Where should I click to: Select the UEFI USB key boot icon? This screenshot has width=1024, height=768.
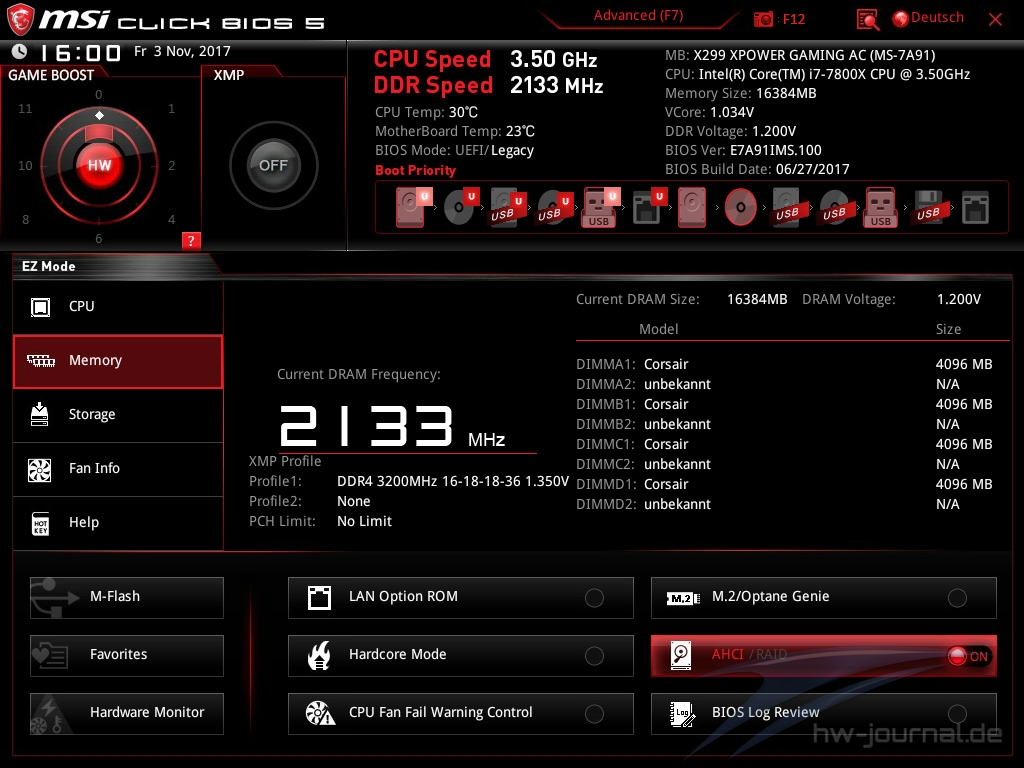coord(601,207)
